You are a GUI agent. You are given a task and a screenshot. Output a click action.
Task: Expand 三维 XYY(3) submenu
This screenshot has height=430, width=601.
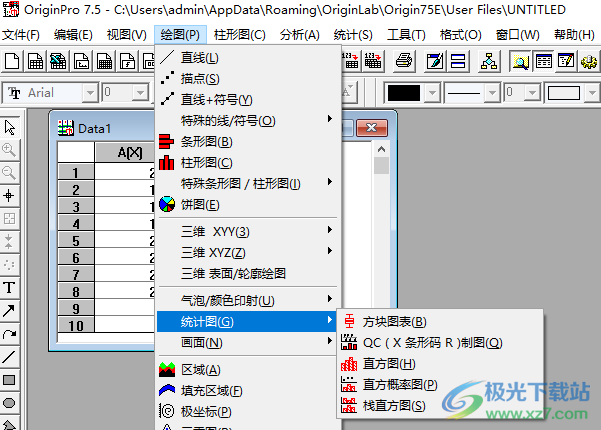click(x=247, y=231)
